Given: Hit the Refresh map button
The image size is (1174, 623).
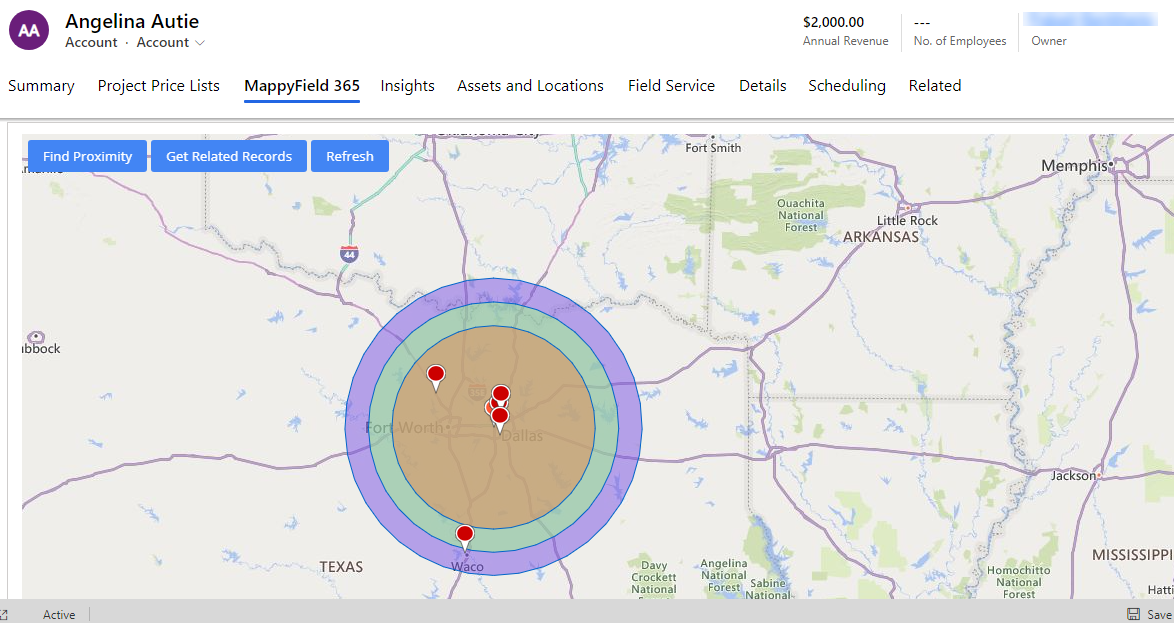Looking at the screenshot, I should [x=349, y=156].
